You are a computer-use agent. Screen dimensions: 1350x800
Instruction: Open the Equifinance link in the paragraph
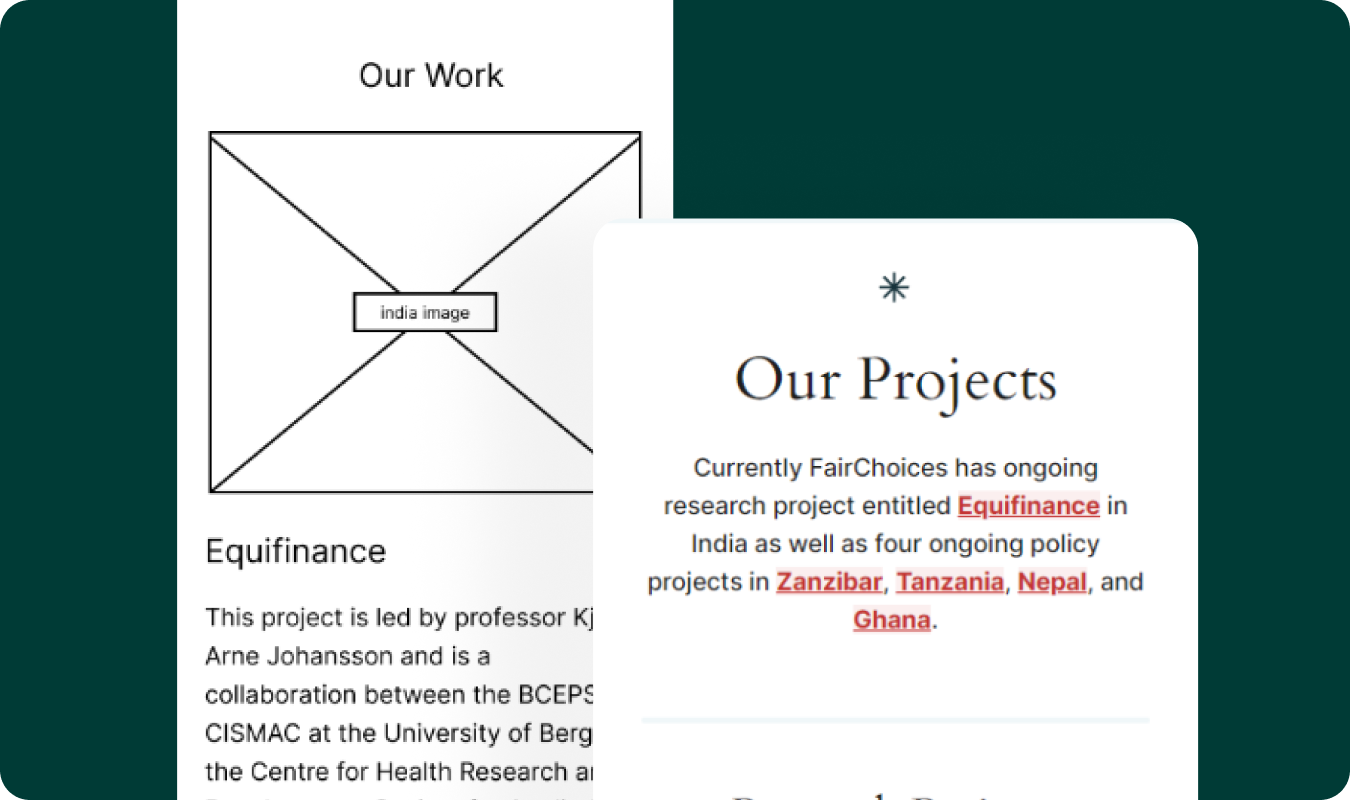1029,506
